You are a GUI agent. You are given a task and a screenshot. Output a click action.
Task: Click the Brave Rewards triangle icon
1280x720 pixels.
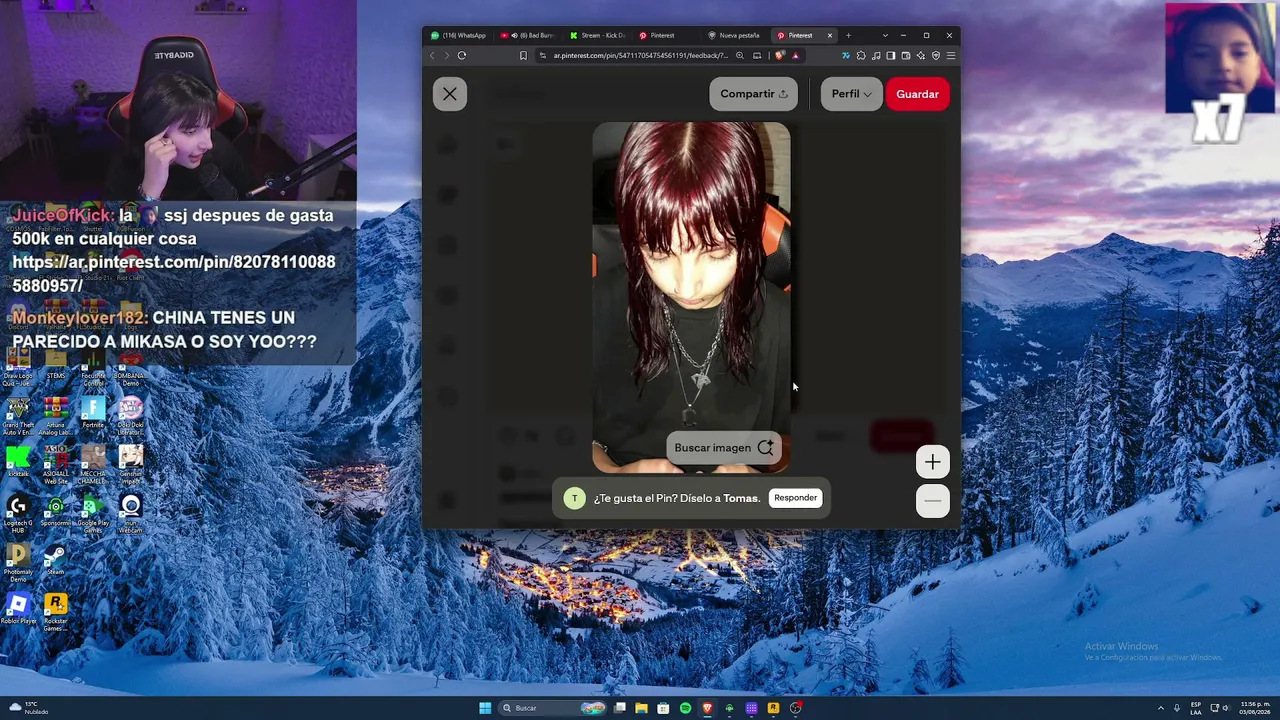795,56
